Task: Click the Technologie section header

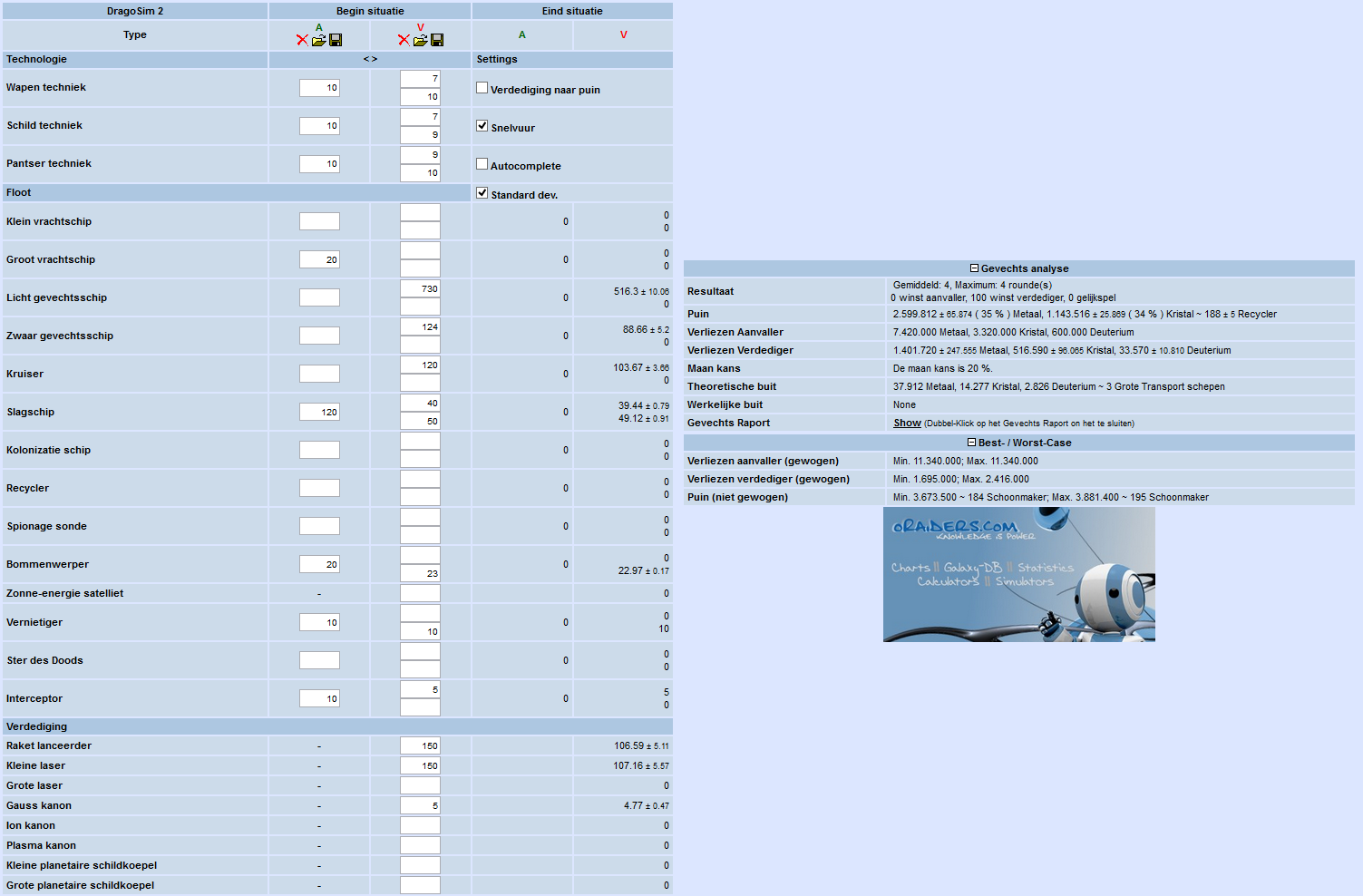Action: (135, 59)
